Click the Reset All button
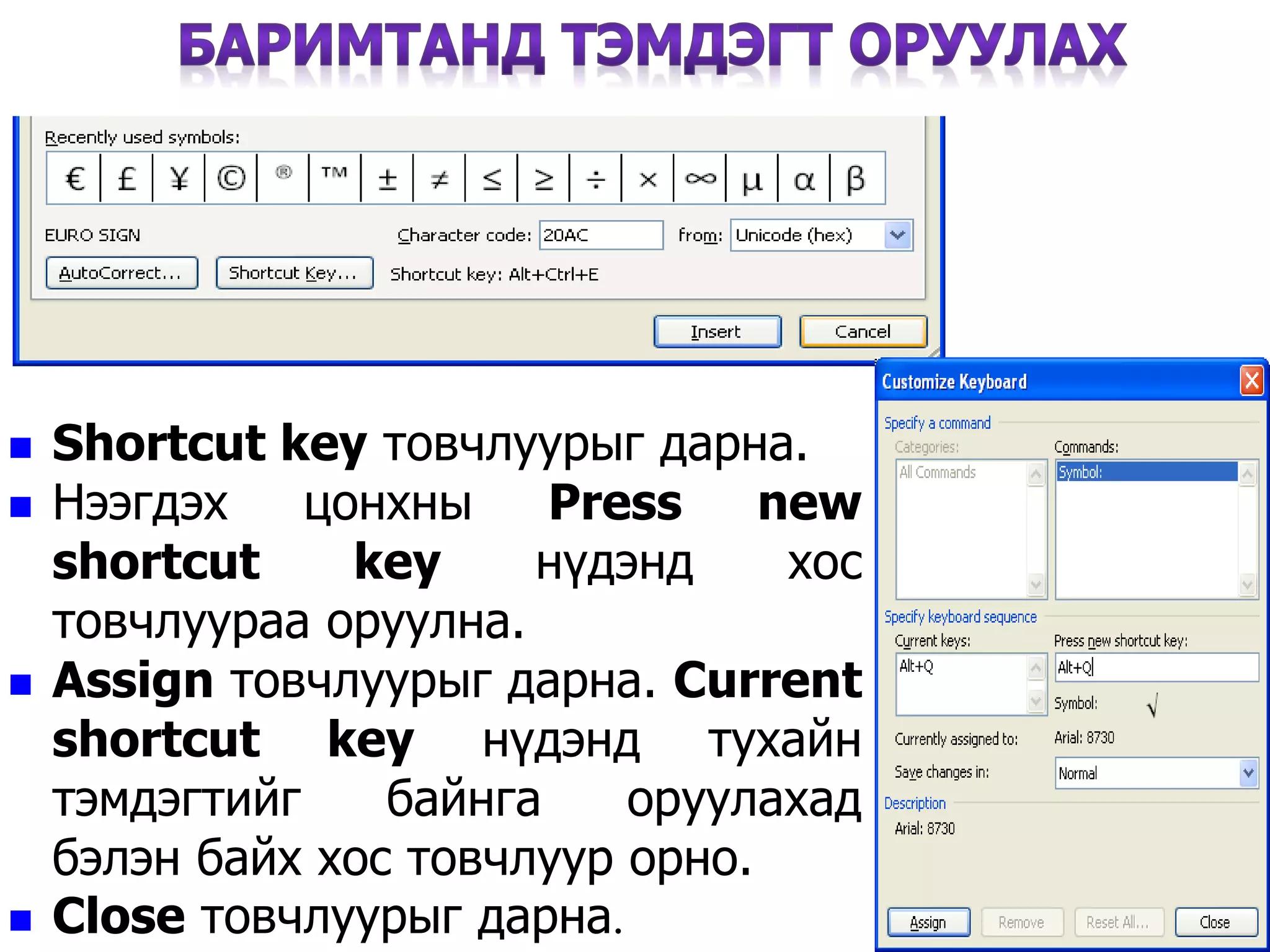This screenshot has width=1270, height=952. pos(1119,923)
